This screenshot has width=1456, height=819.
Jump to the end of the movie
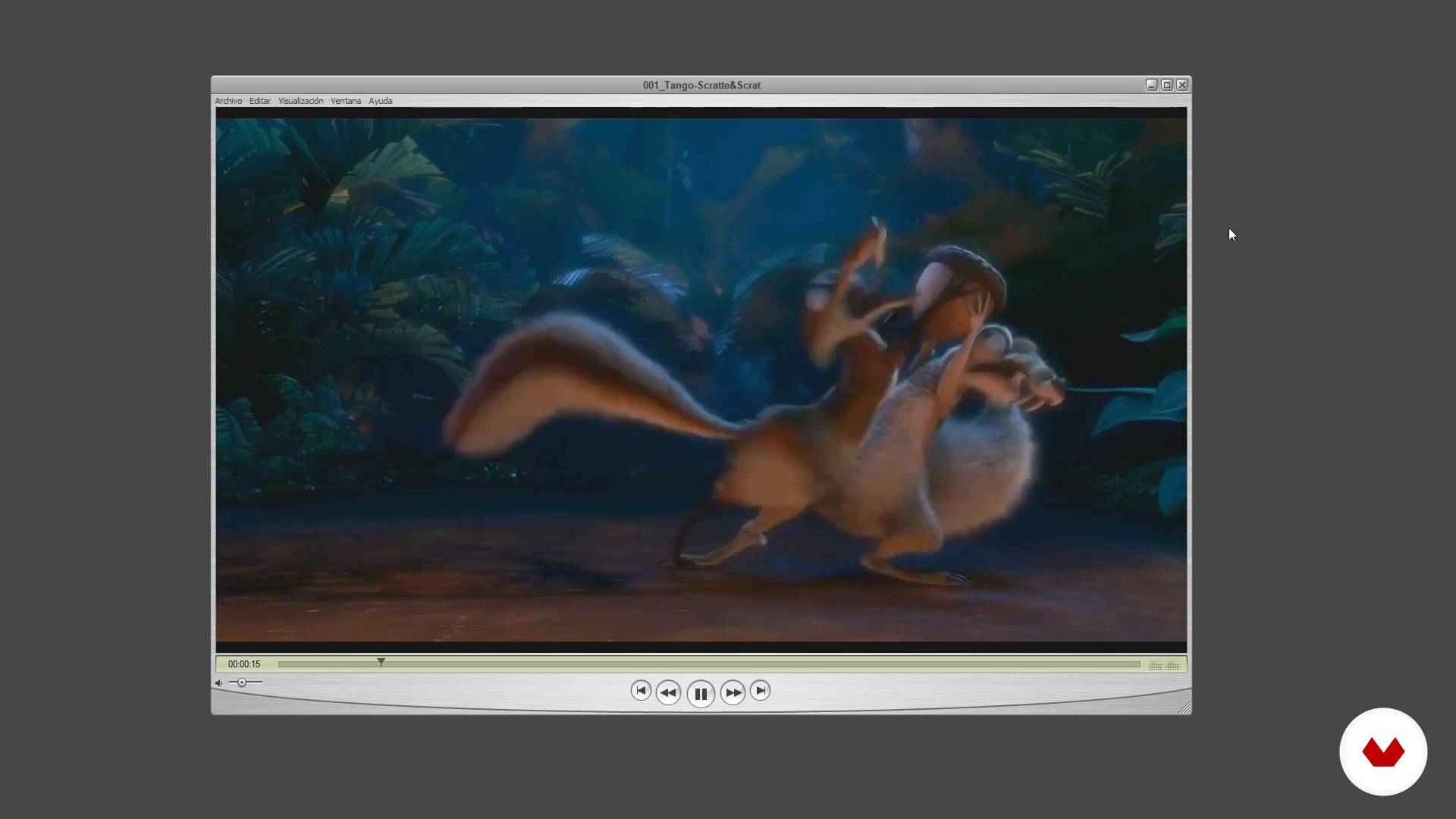pos(760,690)
